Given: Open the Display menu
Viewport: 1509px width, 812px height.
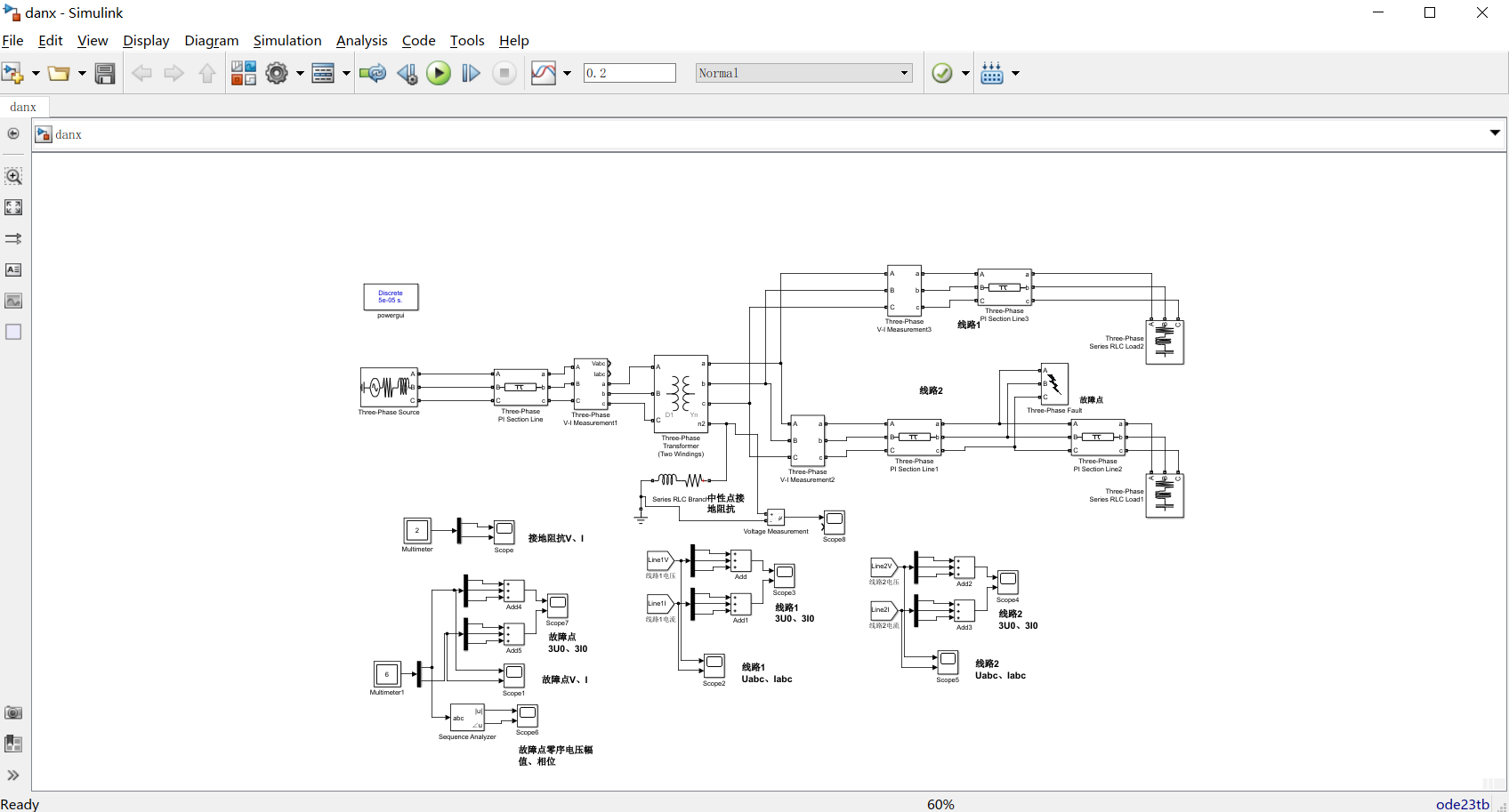Looking at the screenshot, I should 146,40.
